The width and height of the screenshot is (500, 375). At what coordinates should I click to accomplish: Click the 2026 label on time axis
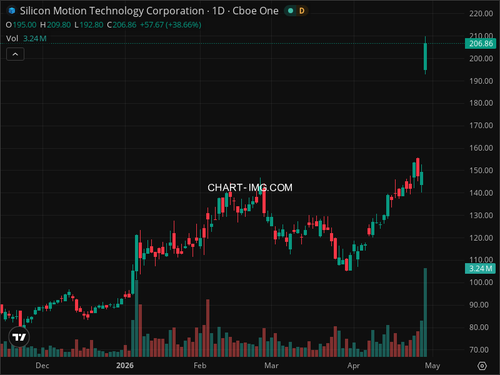[125, 366]
